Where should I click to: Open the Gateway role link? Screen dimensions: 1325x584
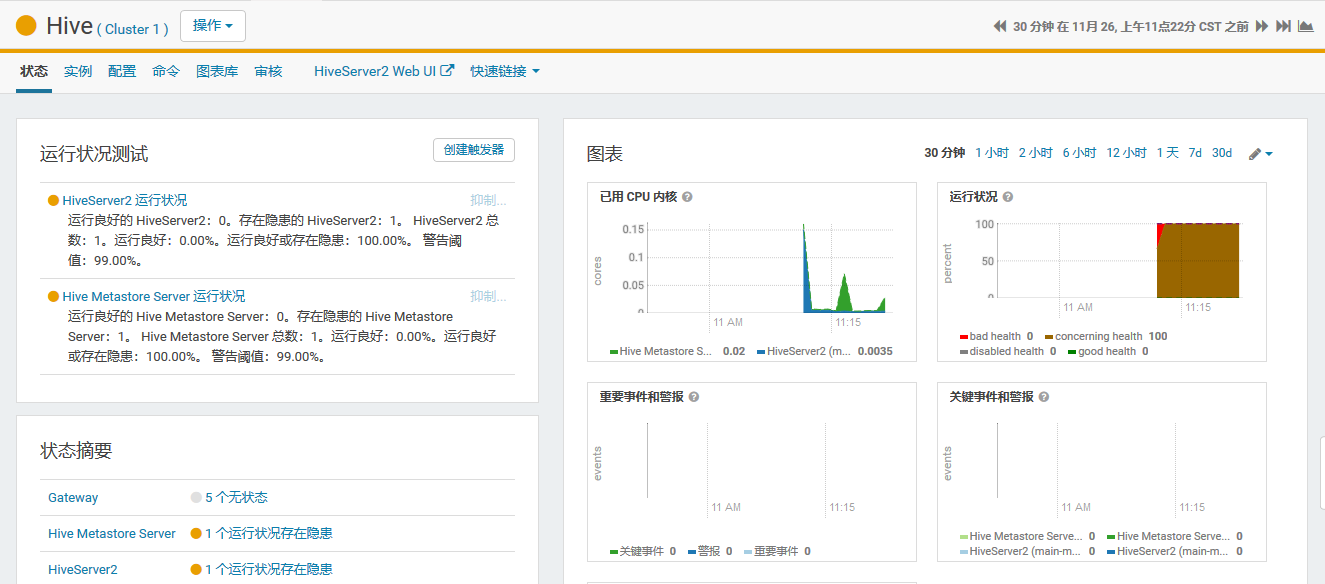(x=73, y=498)
